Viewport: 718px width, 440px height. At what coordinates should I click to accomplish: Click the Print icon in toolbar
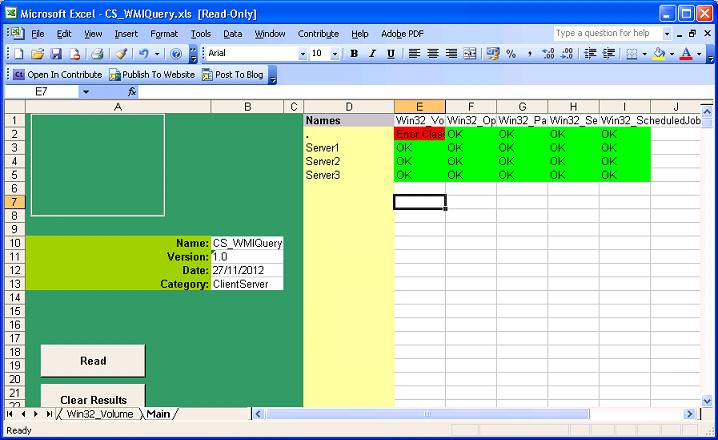click(x=98, y=54)
